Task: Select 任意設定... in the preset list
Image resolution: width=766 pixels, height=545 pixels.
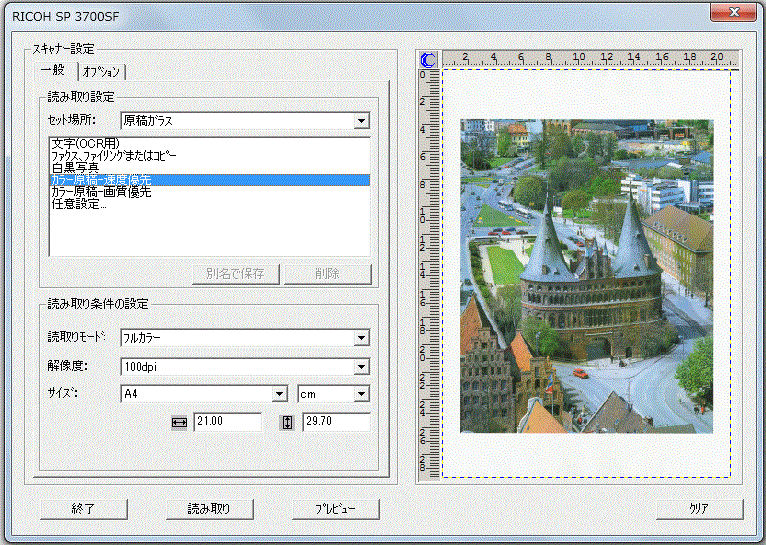Action: tap(79, 204)
